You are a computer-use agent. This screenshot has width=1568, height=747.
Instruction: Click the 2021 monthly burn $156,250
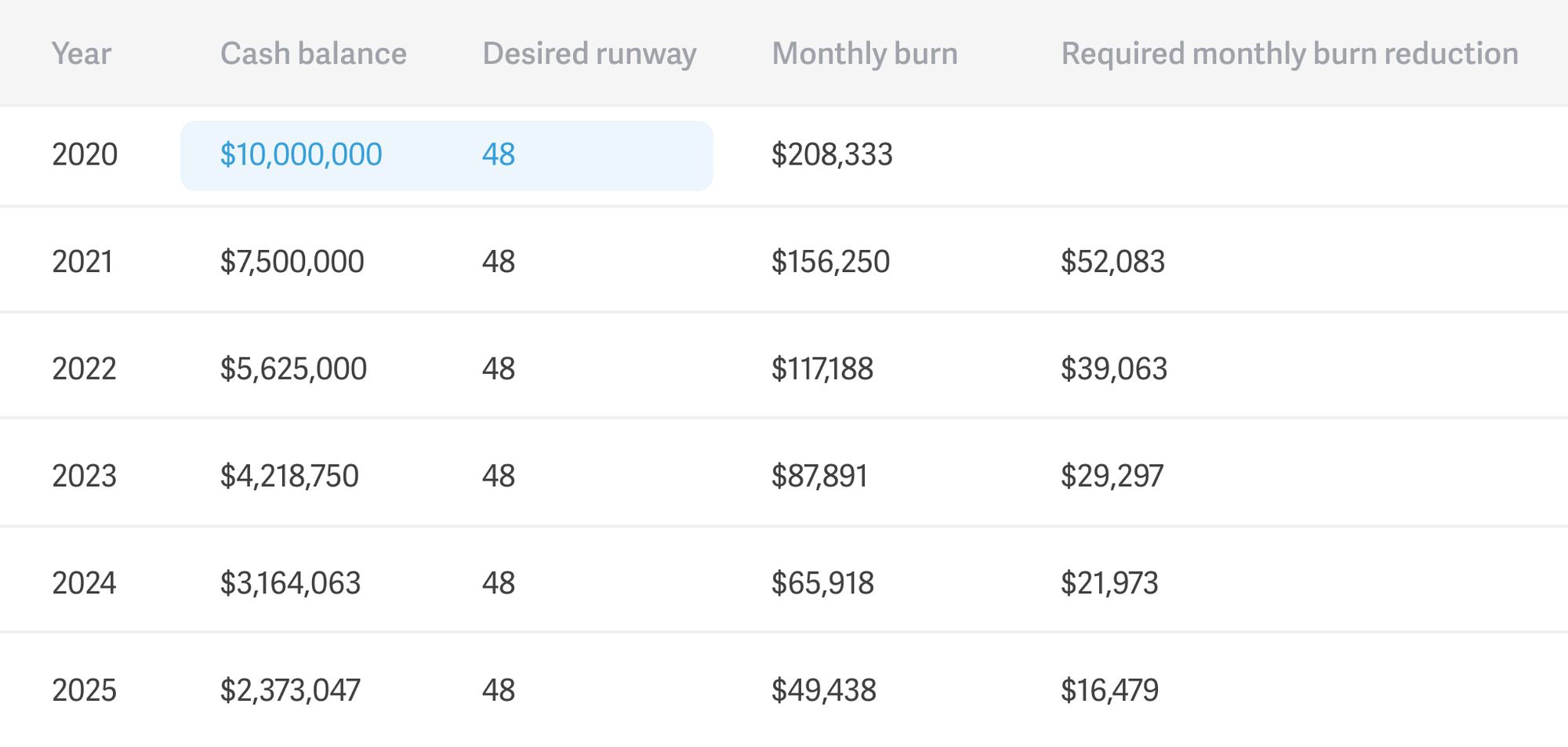830,262
